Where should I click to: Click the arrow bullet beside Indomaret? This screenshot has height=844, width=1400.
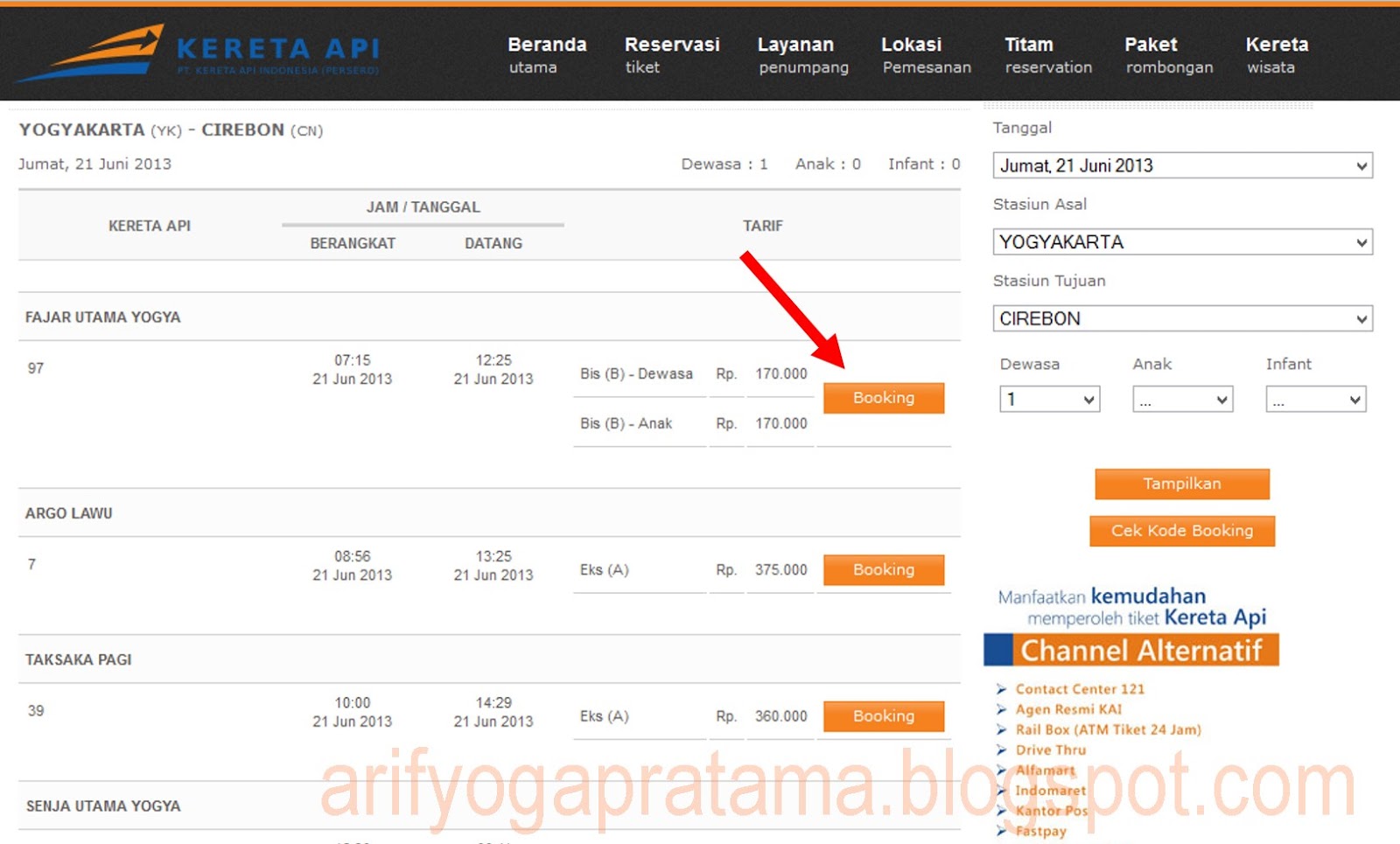click(x=1002, y=791)
